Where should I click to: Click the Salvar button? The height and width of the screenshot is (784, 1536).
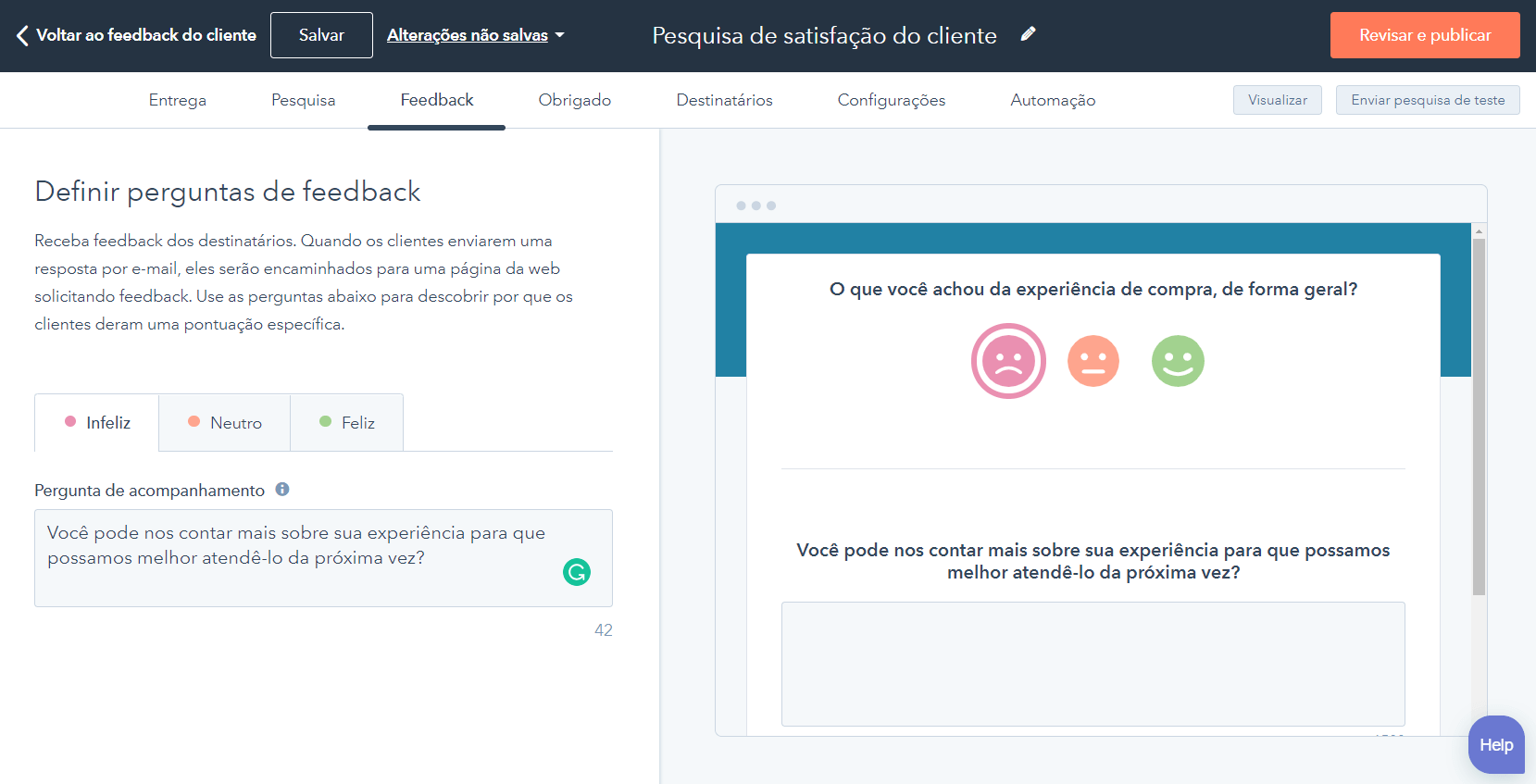click(321, 35)
